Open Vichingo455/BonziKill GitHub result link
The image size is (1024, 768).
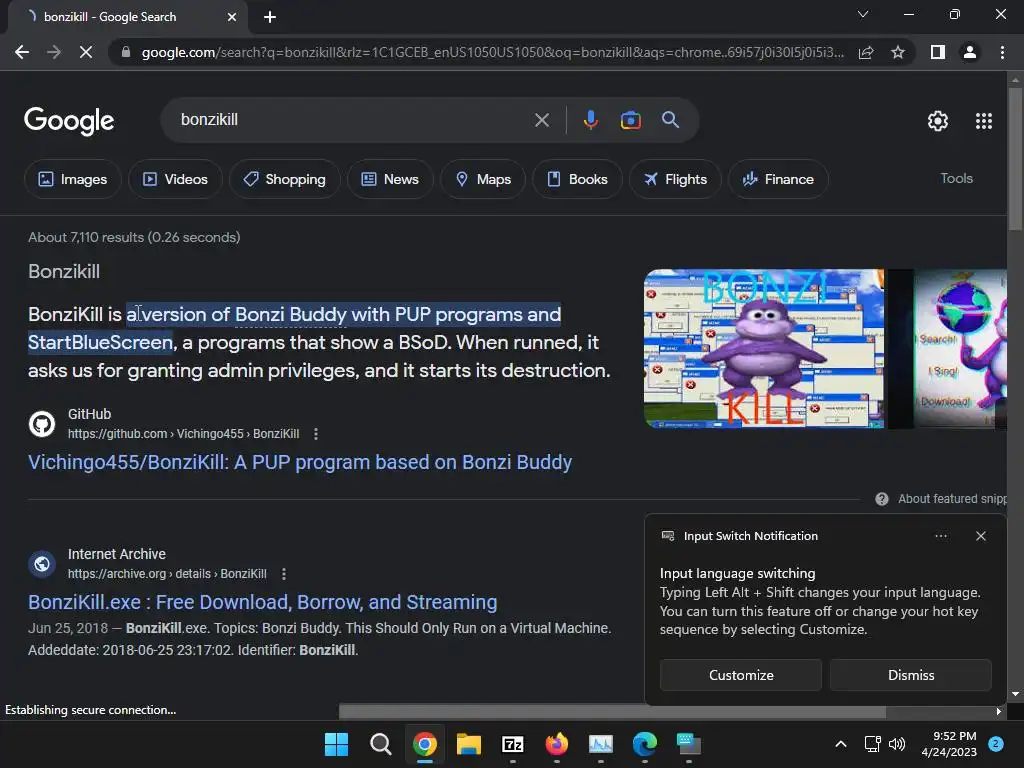pyautogui.click(x=300, y=462)
